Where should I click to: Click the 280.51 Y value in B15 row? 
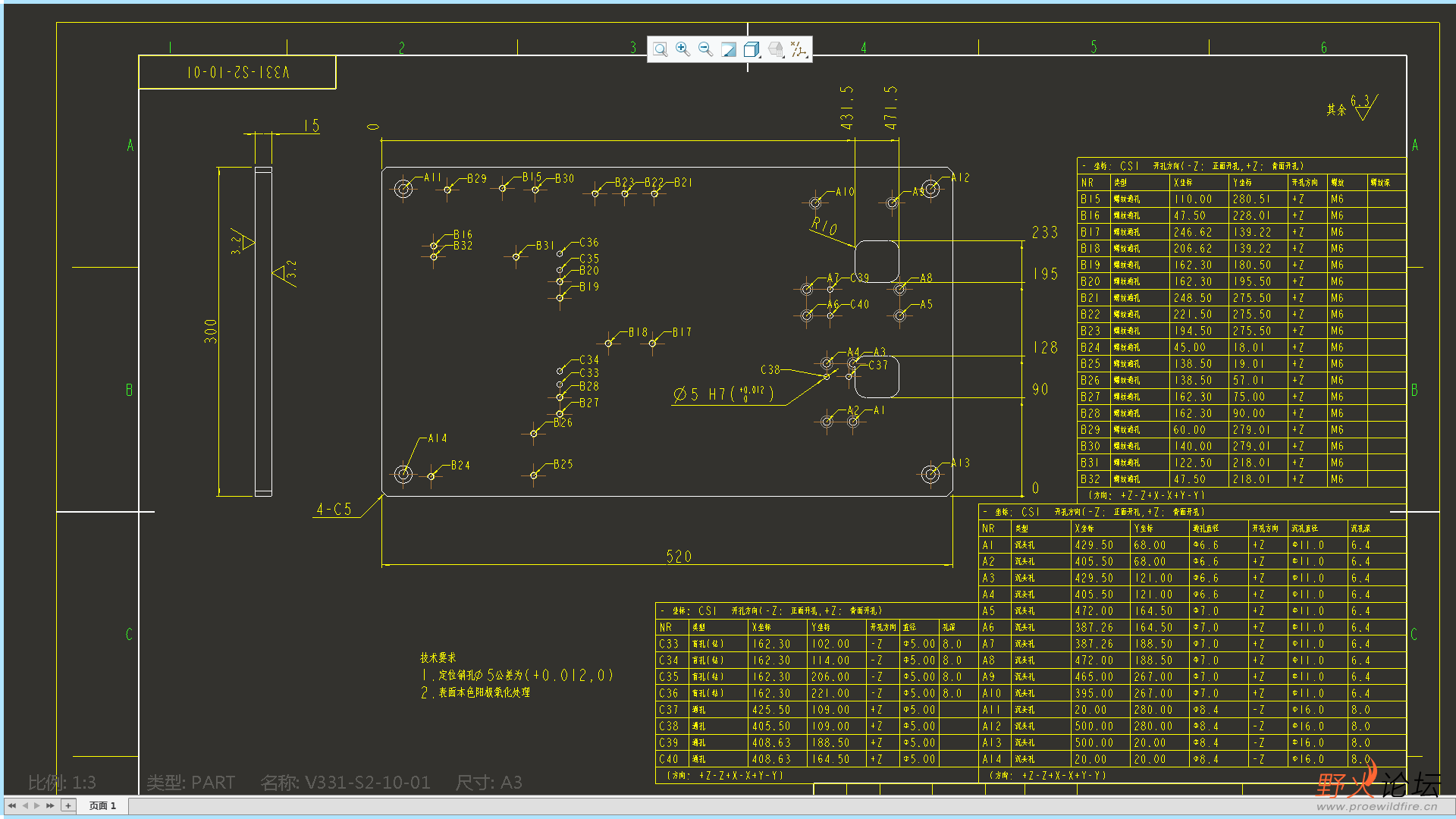click(1251, 199)
